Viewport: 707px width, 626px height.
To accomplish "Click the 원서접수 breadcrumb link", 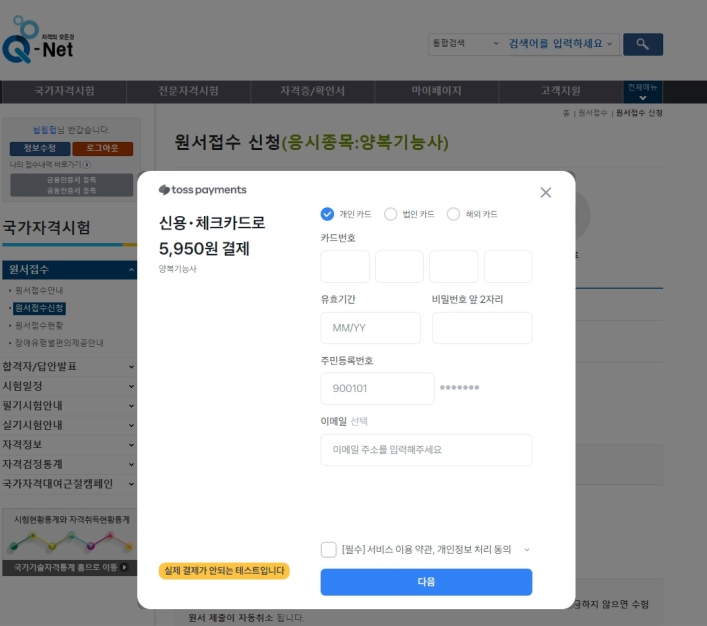I will tap(592, 113).
